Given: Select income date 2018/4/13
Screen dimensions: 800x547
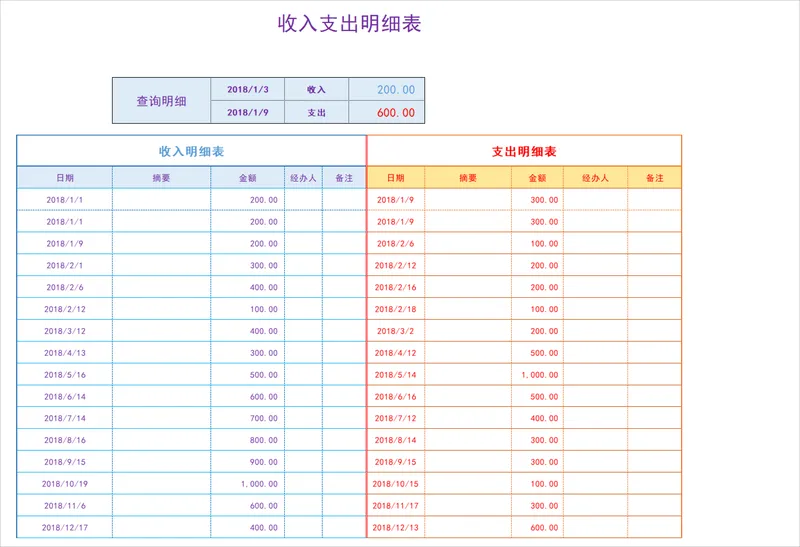Looking at the screenshot, I should (x=65, y=353).
